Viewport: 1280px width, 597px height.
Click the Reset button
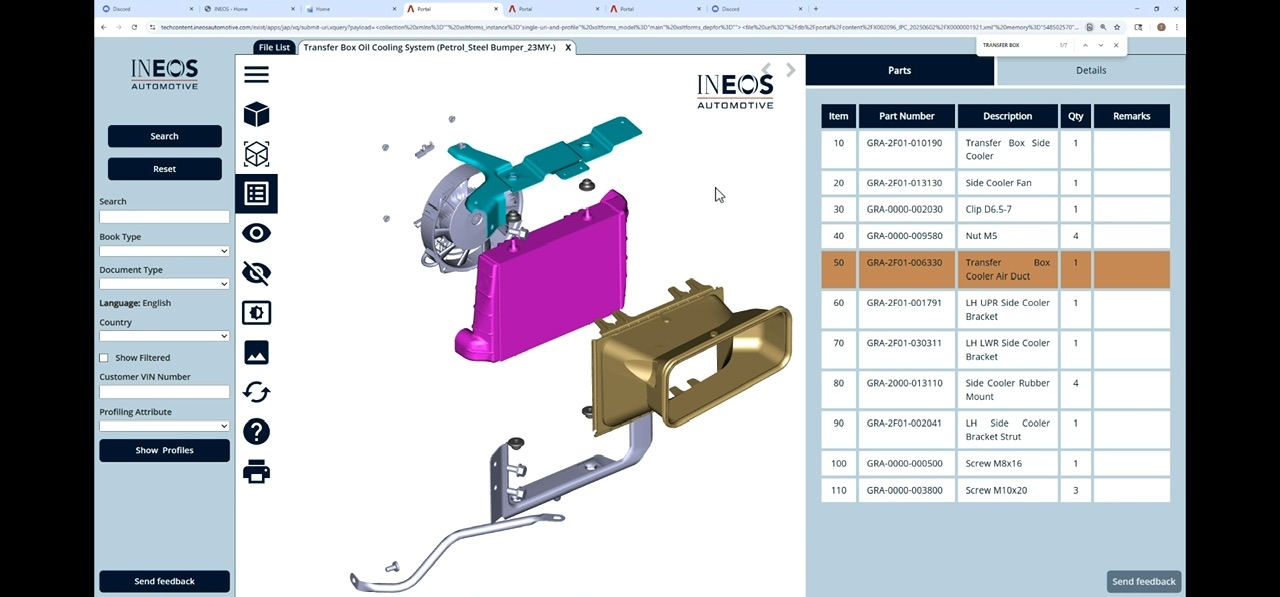(x=164, y=169)
